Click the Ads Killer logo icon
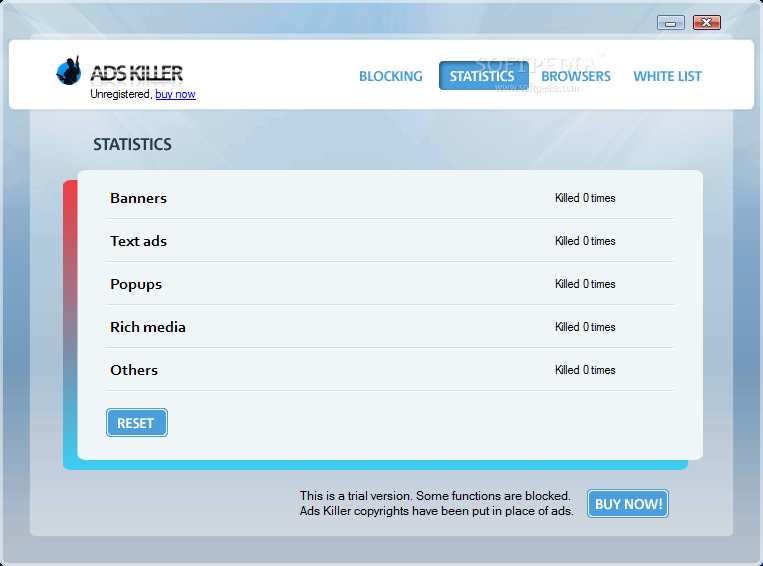Image resolution: width=763 pixels, height=566 pixels. [x=69, y=71]
